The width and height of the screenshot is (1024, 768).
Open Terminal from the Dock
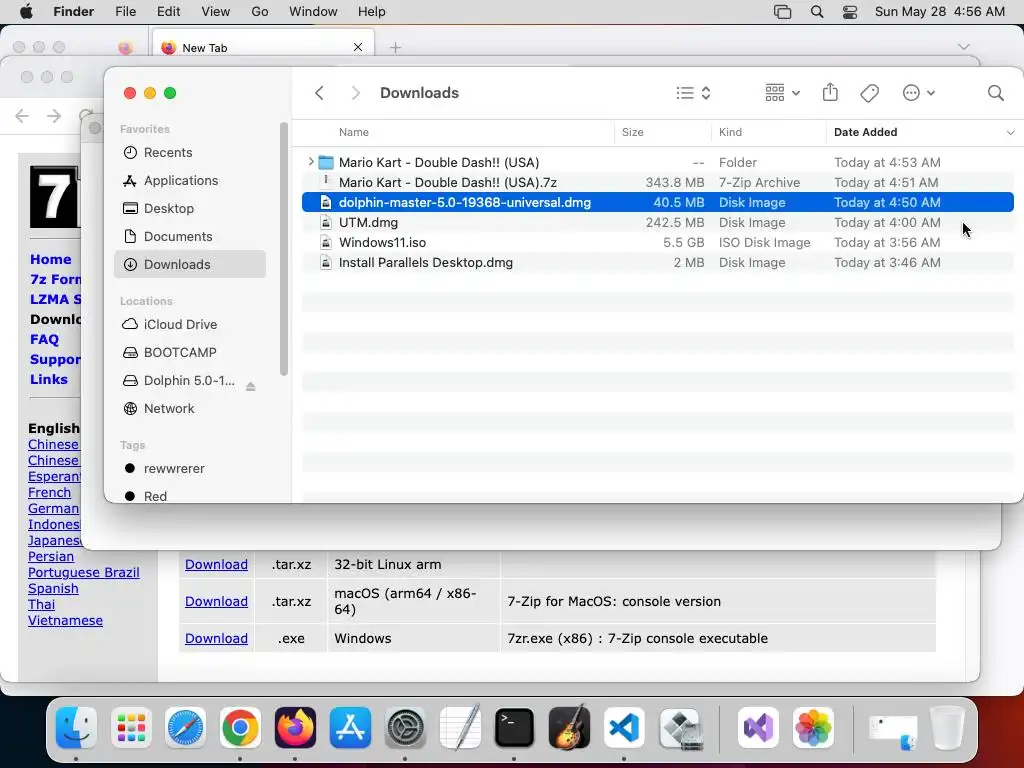tap(514, 728)
